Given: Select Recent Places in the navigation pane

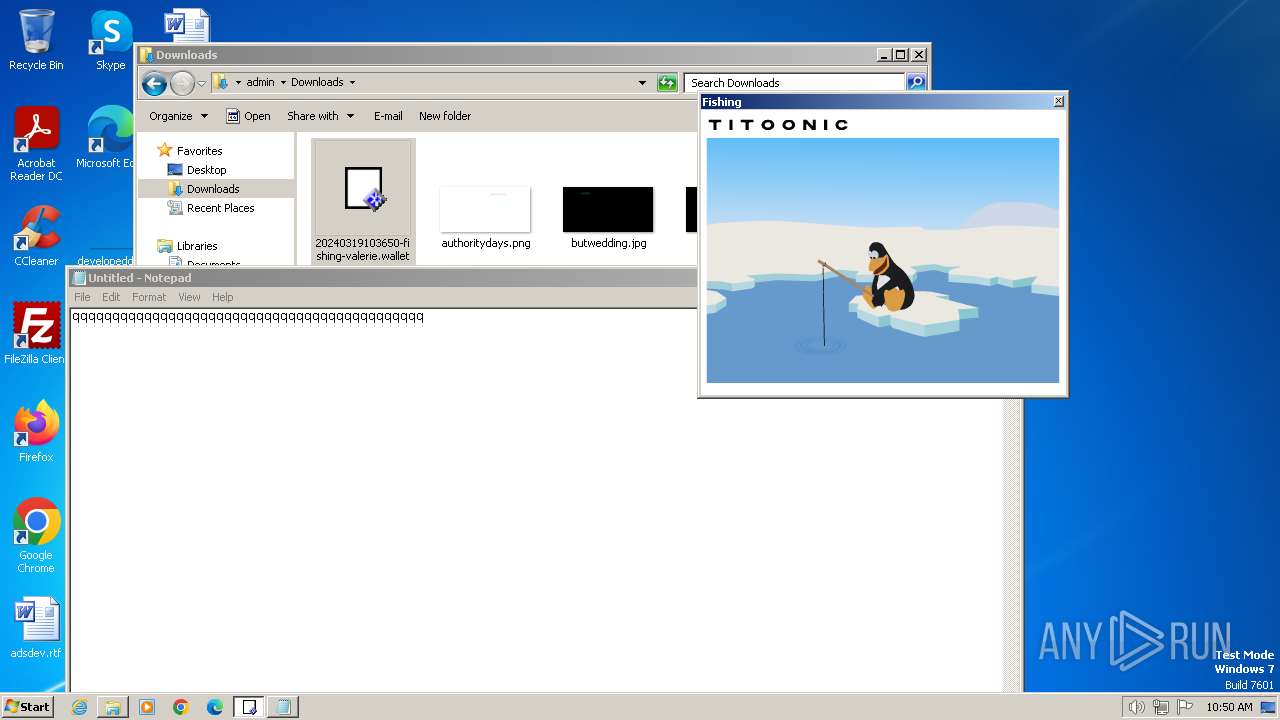Looking at the screenshot, I should click(x=220, y=208).
